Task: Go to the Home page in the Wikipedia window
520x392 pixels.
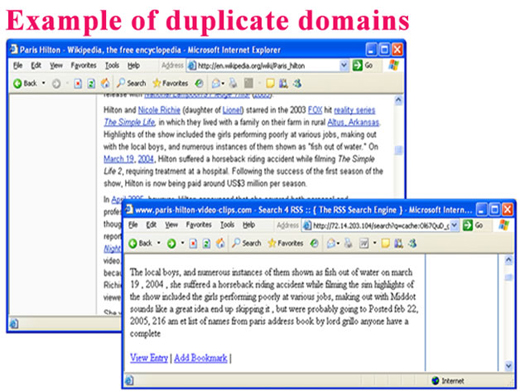Action: [105, 83]
